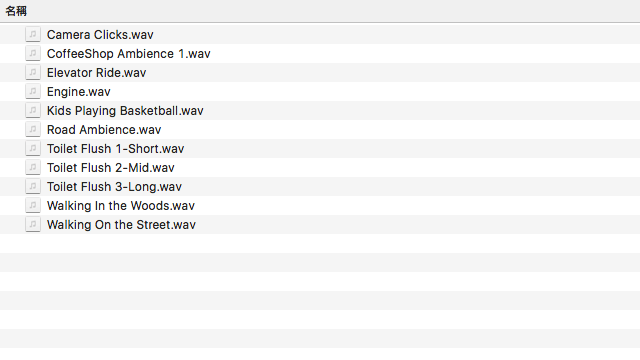The image size is (640, 360).
Task: Click the first empty row below the list
Action: [320, 243]
